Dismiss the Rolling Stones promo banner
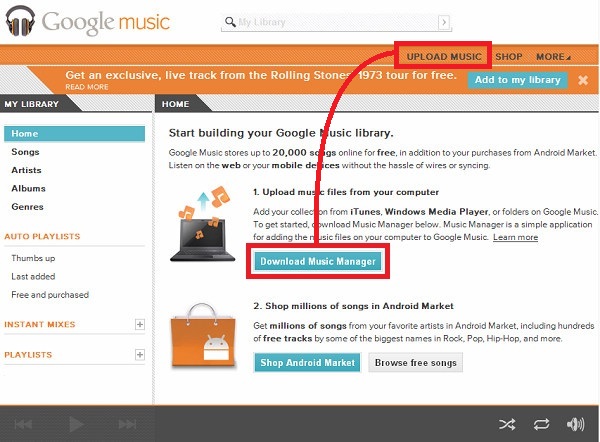Image resolution: width=600 pixels, height=442 pixels. tap(583, 80)
